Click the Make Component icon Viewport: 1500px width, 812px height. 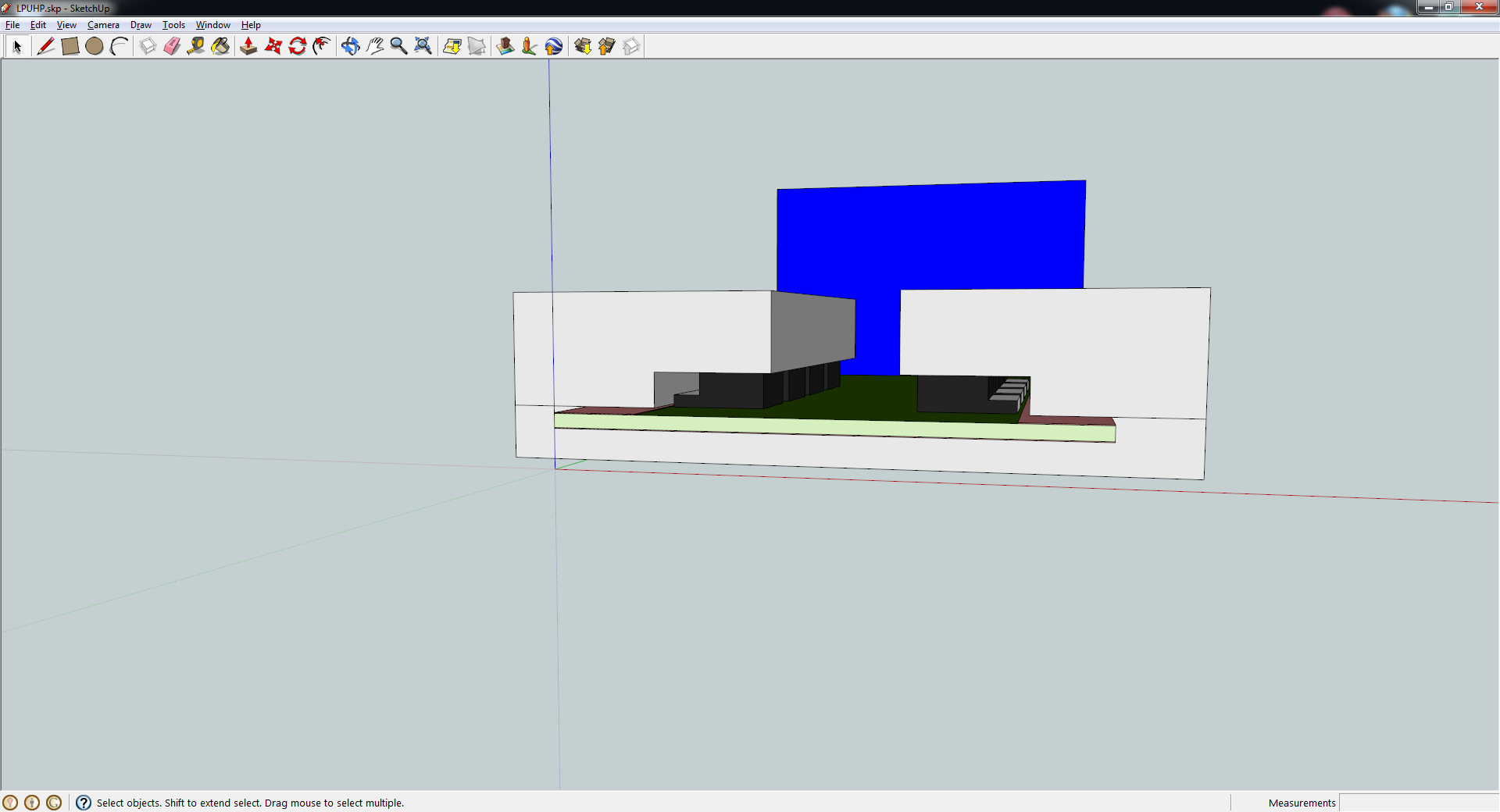(148, 47)
